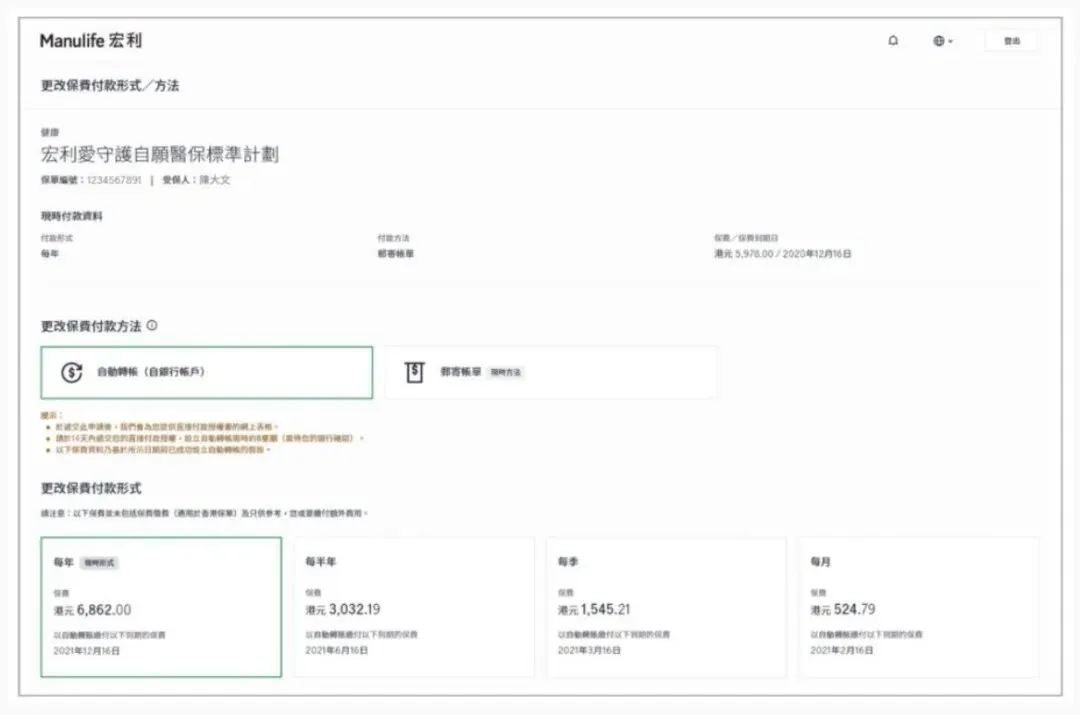Click the info icon beside 更改保費付款方法
Image resolution: width=1080 pixels, height=715 pixels.
click(152, 325)
